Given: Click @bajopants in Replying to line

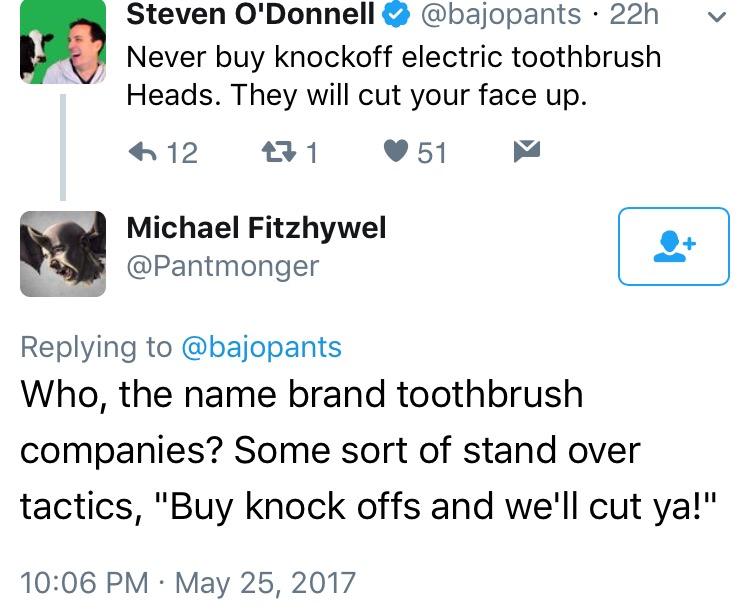Looking at the screenshot, I should [261, 347].
